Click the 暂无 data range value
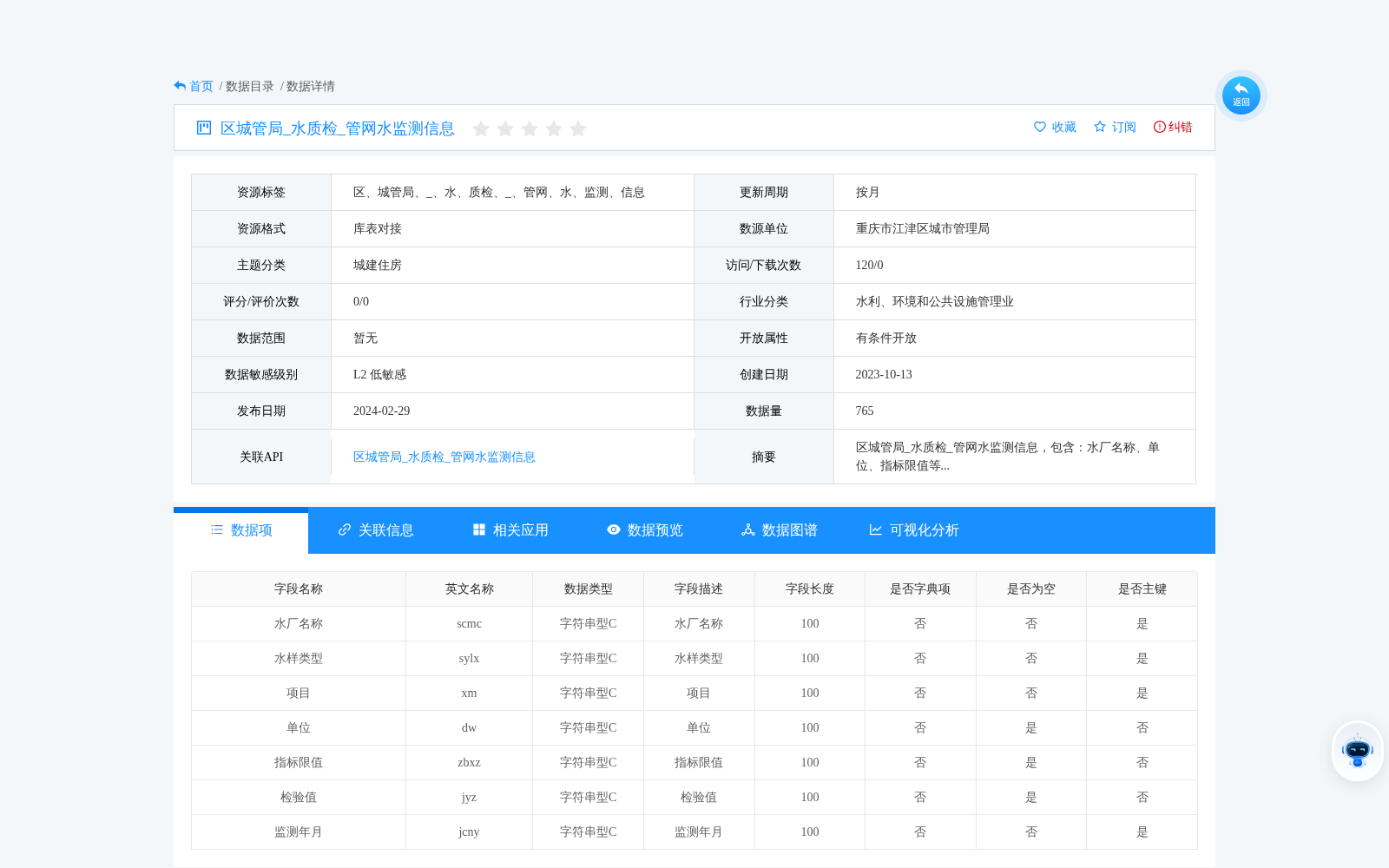Image resolution: width=1389 pixels, height=868 pixels. click(365, 338)
